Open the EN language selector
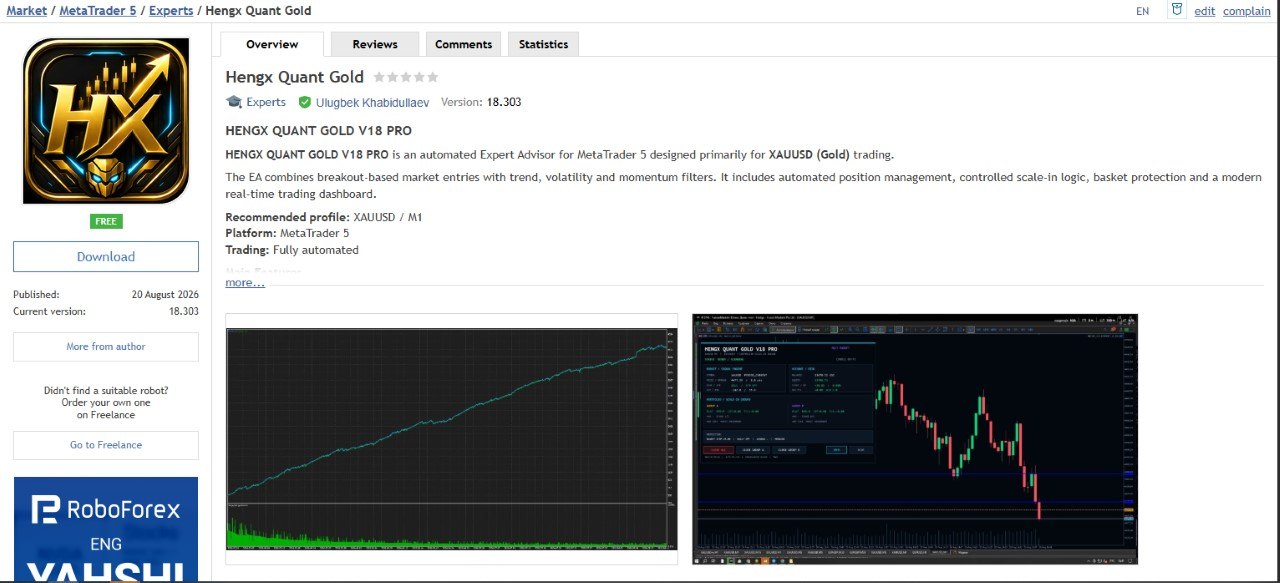The height and width of the screenshot is (583, 1280). 1143,11
